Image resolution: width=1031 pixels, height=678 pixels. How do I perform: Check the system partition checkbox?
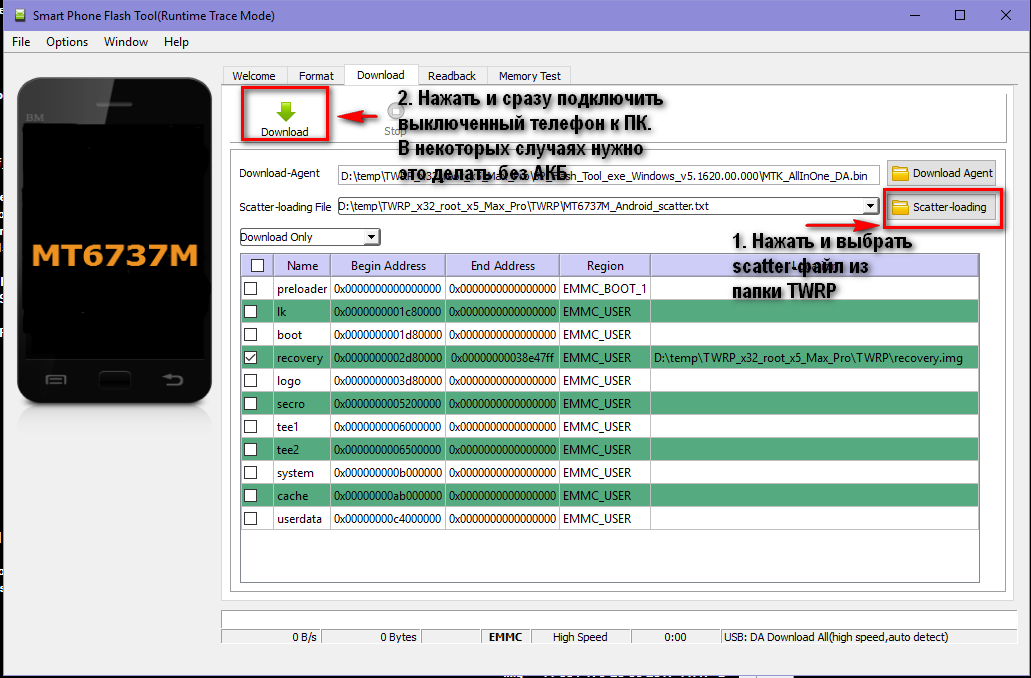tap(251, 473)
